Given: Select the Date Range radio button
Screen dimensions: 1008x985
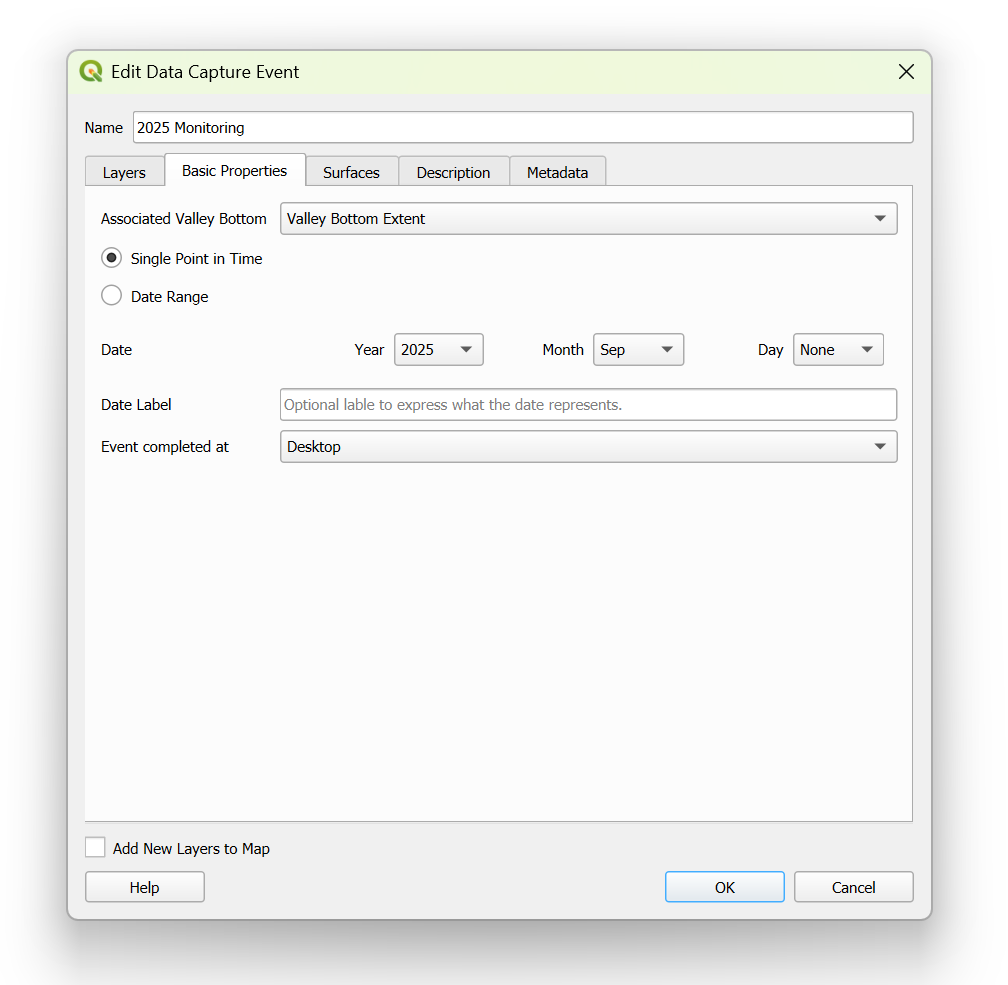Looking at the screenshot, I should coord(112,296).
